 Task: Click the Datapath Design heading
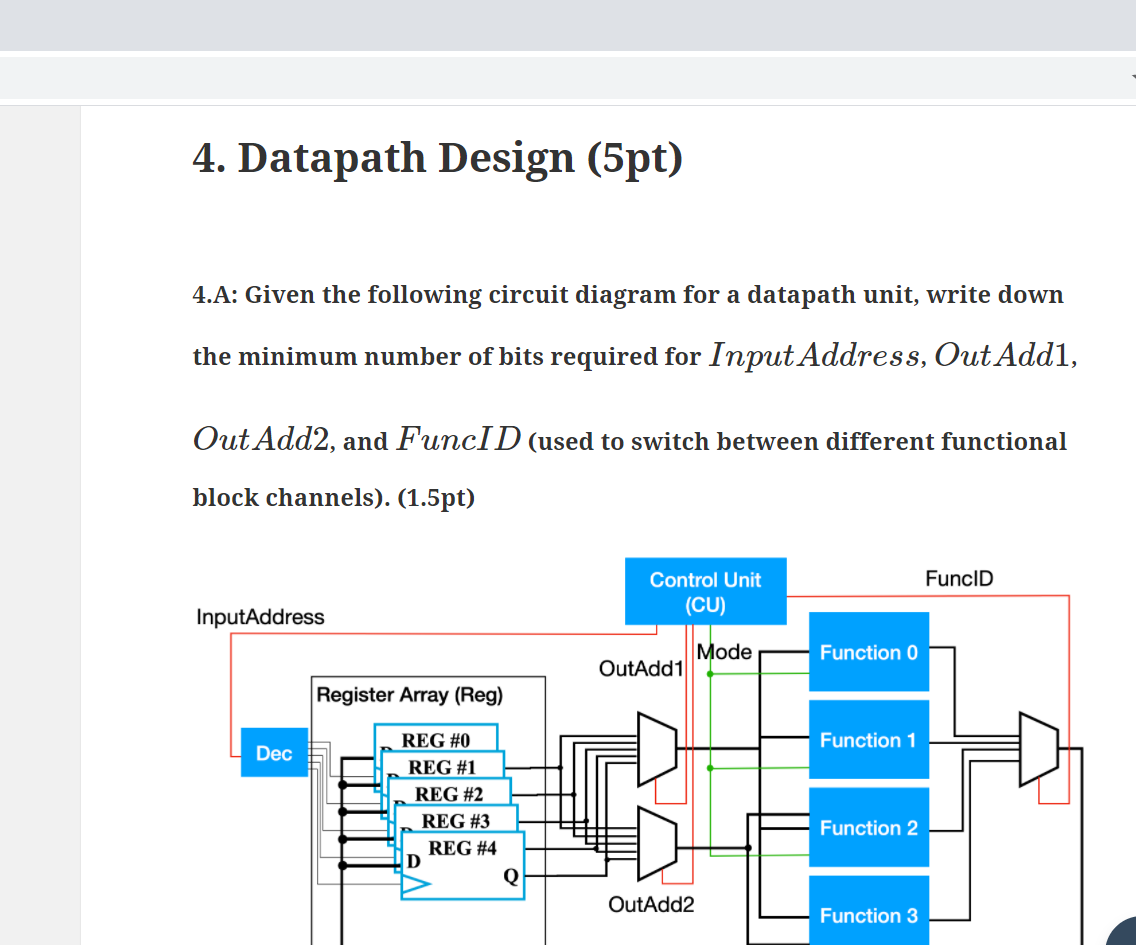coord(437,157)
